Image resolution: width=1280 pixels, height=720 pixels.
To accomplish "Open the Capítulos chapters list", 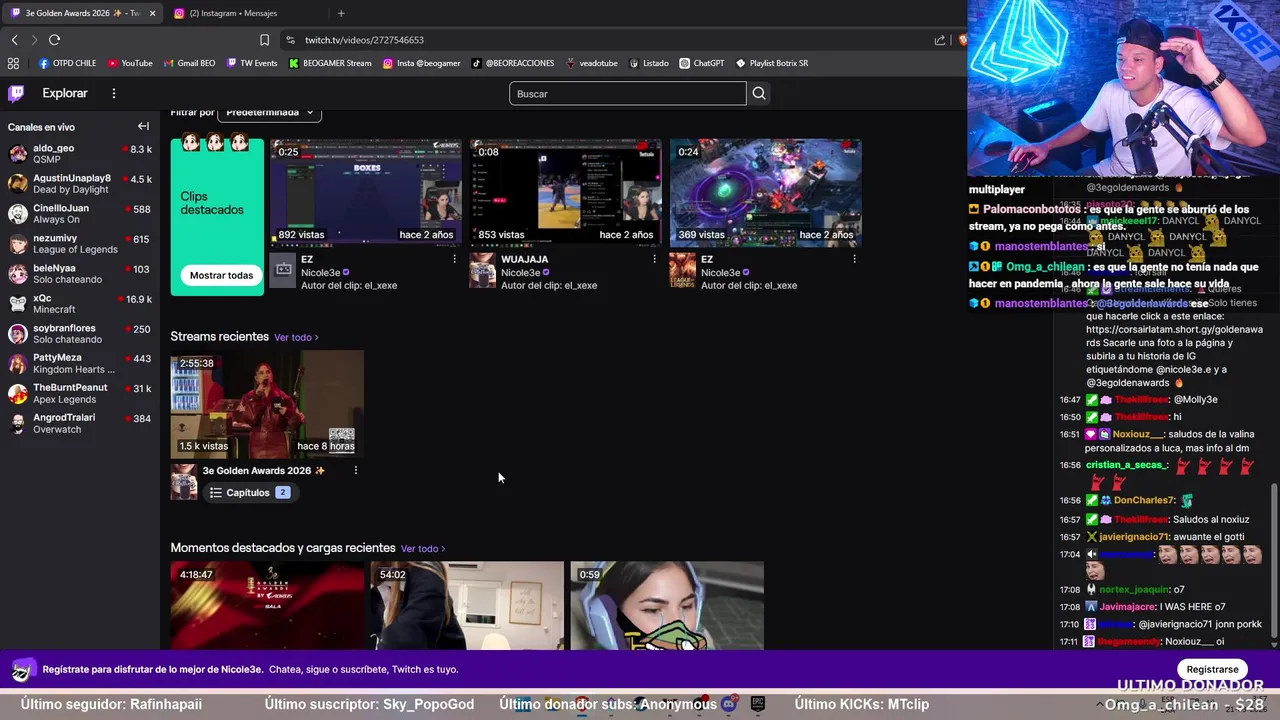I will (249, 493).
